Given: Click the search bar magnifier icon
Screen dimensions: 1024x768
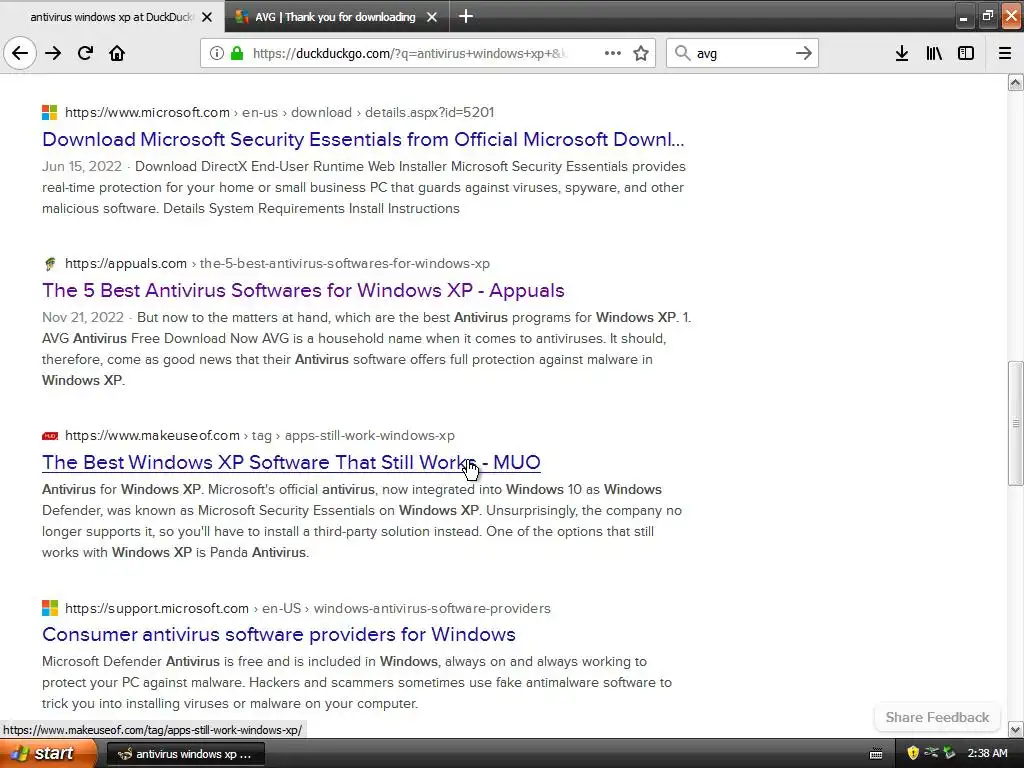Looking at the screenshot, I should 682,53.
